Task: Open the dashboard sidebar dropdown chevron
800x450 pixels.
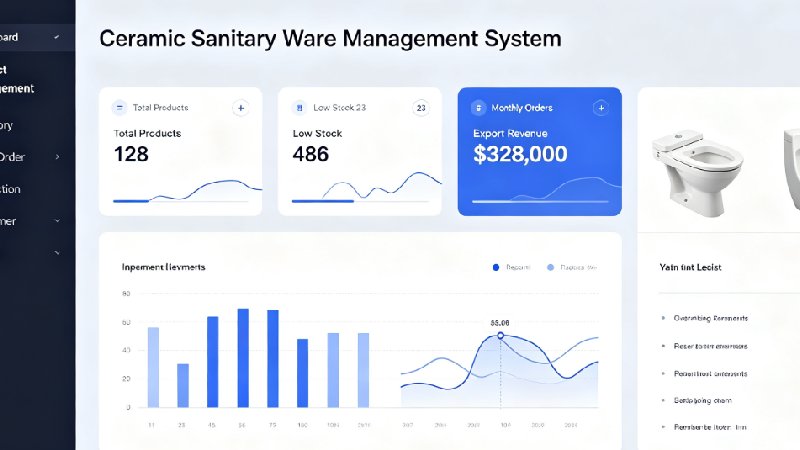Action: click(x=57, y=37)
